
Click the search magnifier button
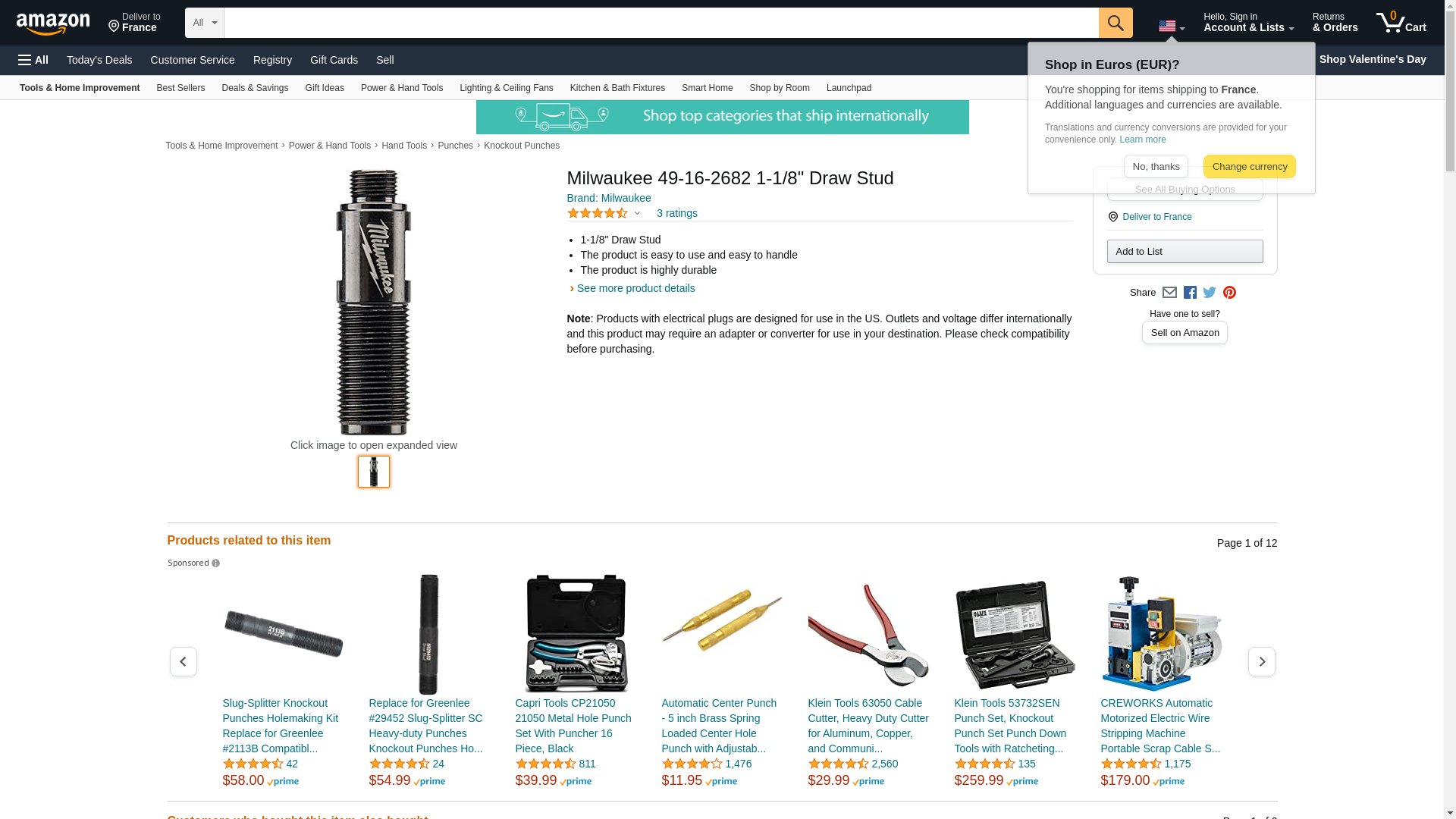click(x=1116, y=23)
